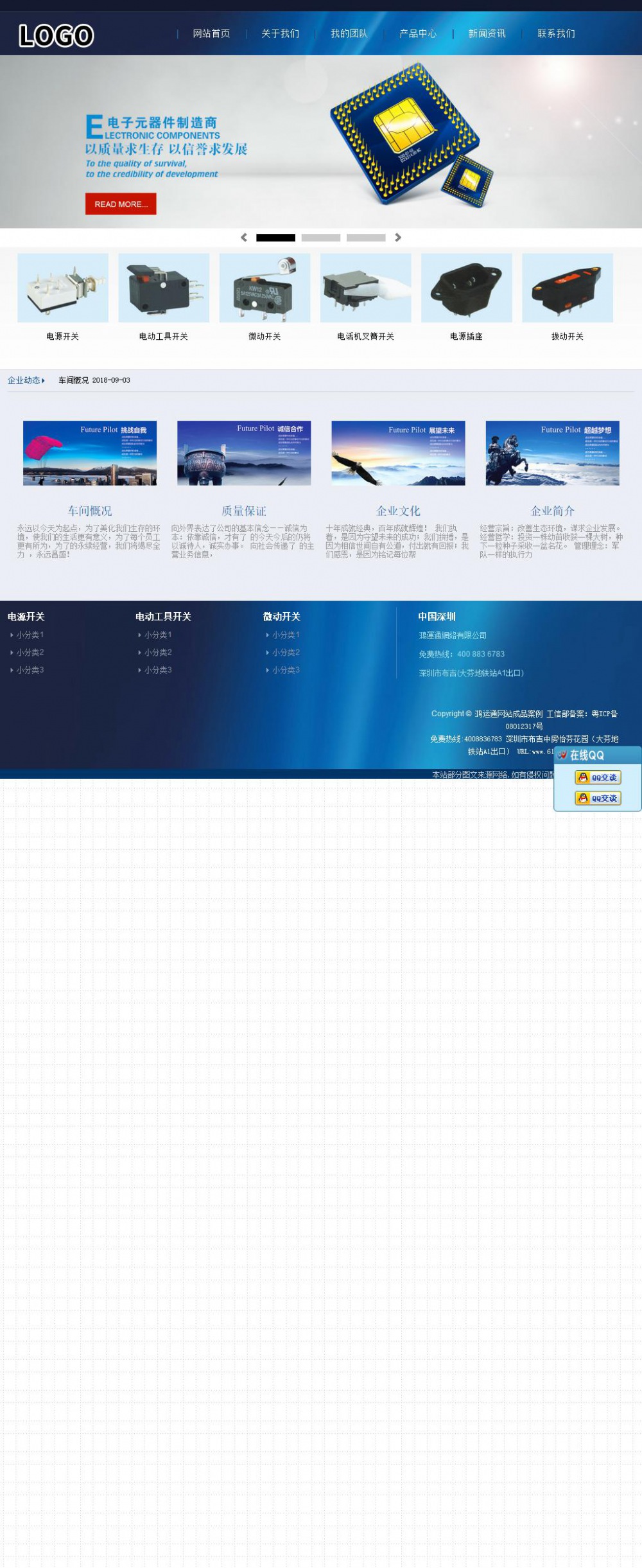The width and height of the screenshot is (642, 1568).
Task: Open 小分类2 under footer 电源开关
Action: (30, 652)
